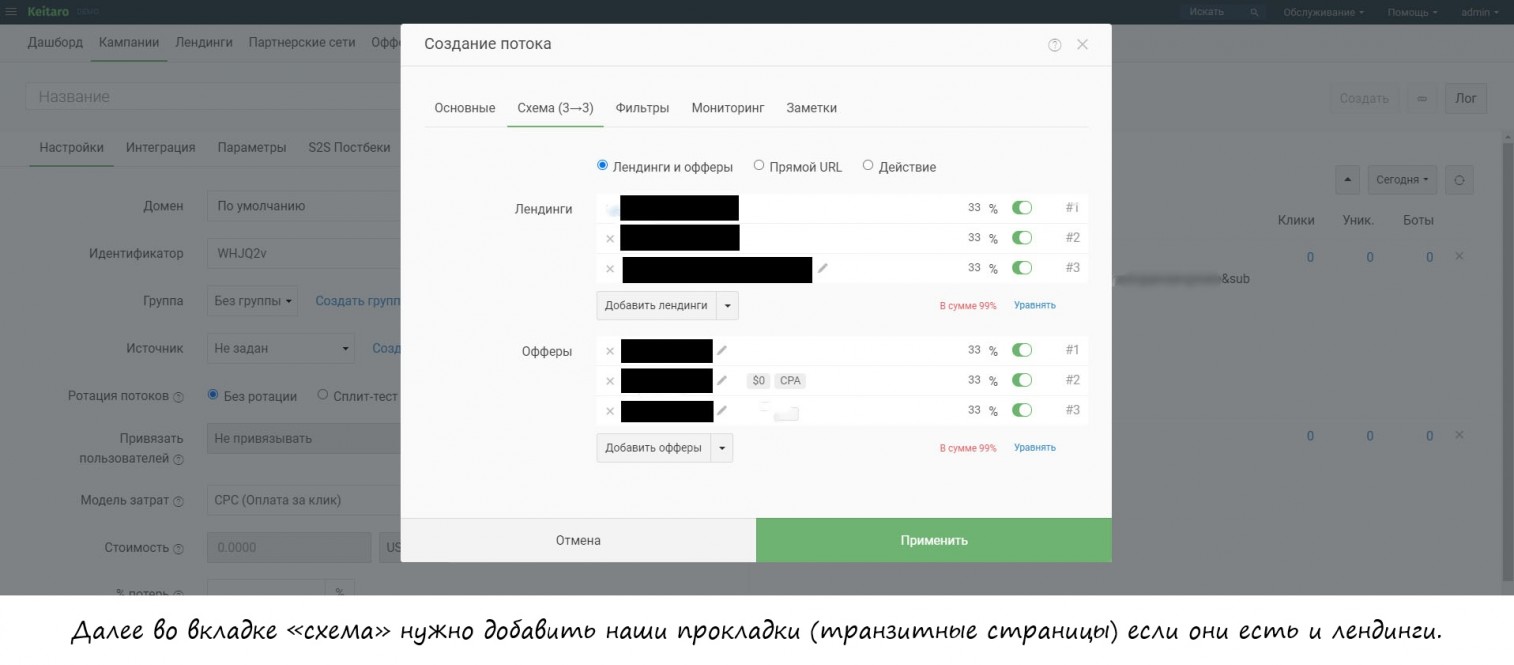Open the Сегодня date range dropdown
Image resolution: width=1514 pixels, height=665 pixels.
pos(1402,180)
